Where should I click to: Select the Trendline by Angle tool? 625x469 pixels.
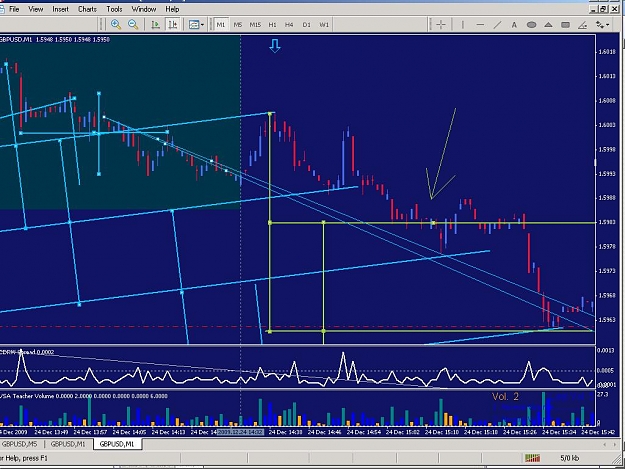[x=582, y=25]
